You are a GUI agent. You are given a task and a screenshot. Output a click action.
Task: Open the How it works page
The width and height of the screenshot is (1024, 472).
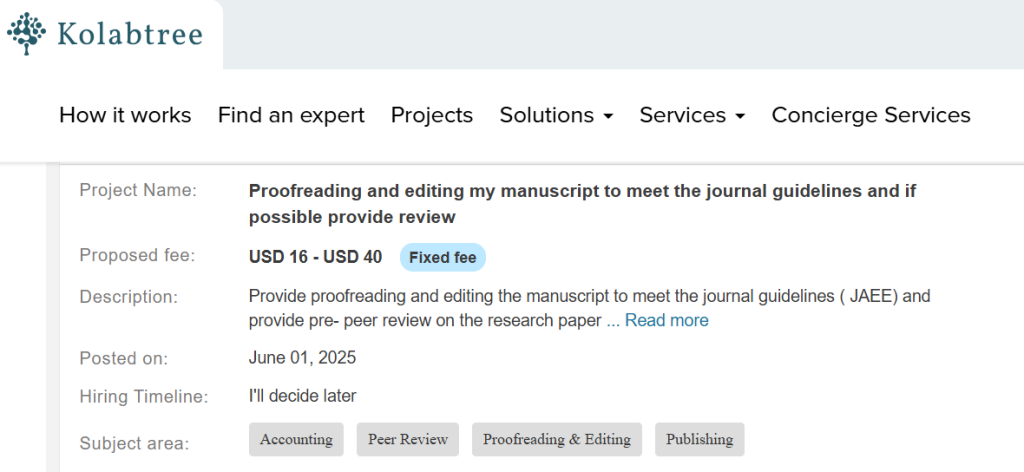125,115
